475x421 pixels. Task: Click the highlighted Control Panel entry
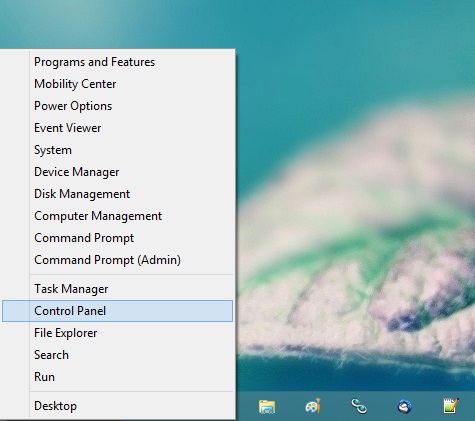pyautogui.click(x=117, y=311)
